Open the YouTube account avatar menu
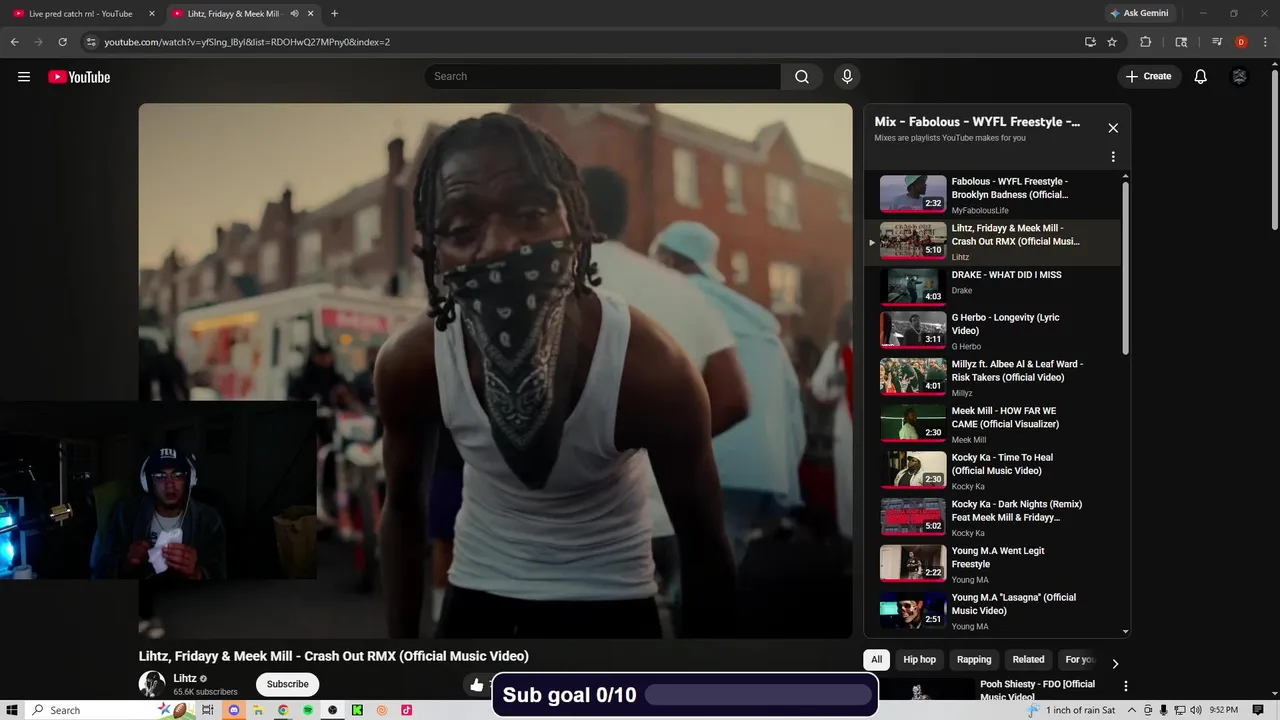Viewport: 1280px width, 720px height. 1239,77
